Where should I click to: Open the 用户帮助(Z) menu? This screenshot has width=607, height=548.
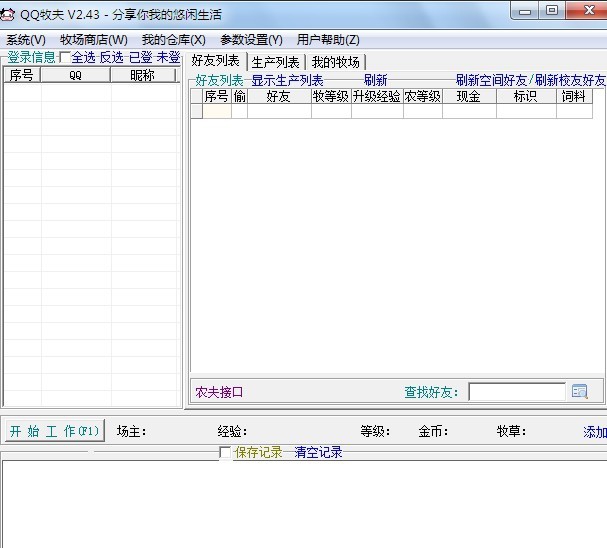click(328, 39)
